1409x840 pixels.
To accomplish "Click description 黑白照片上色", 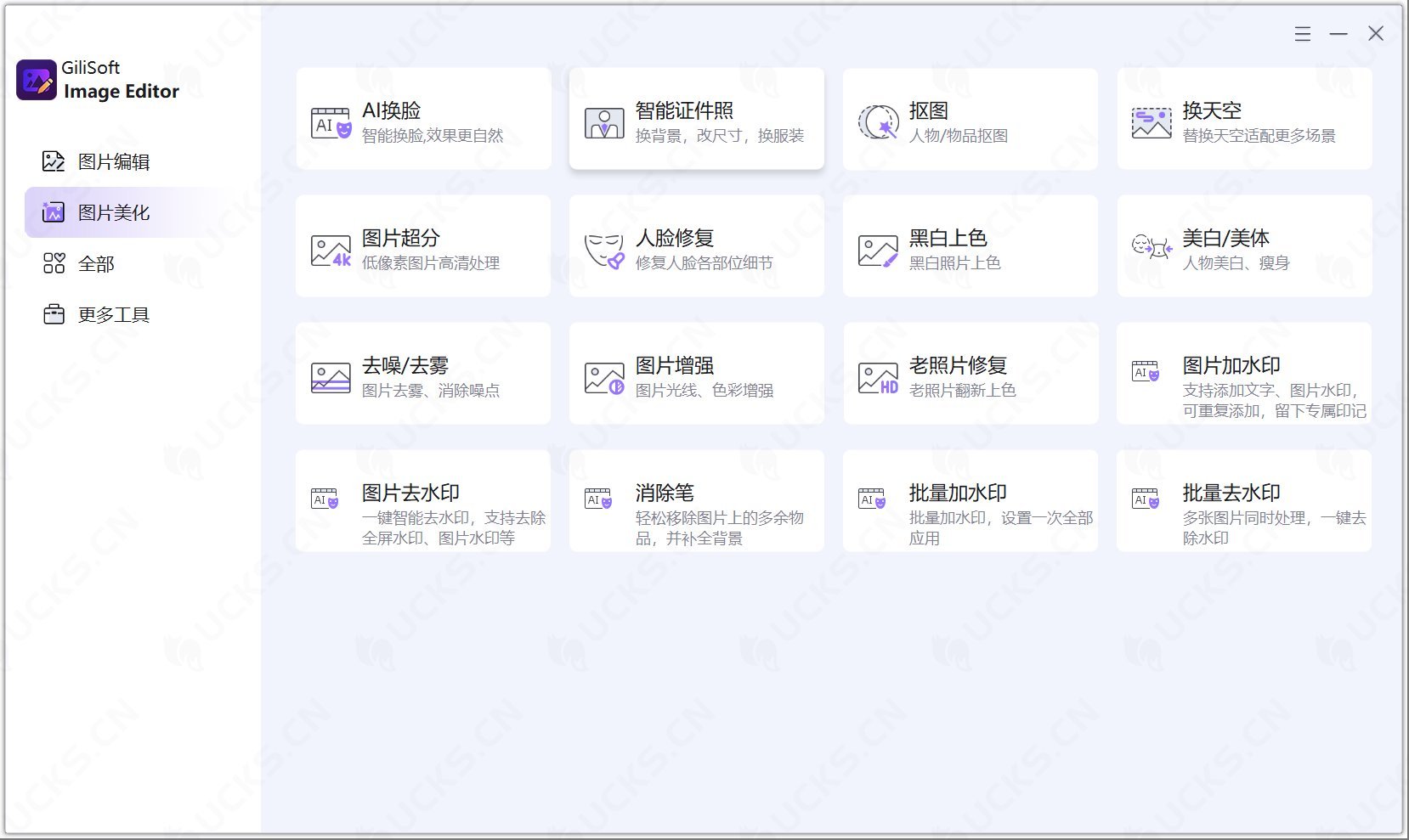I will click(x=955, y=263).
